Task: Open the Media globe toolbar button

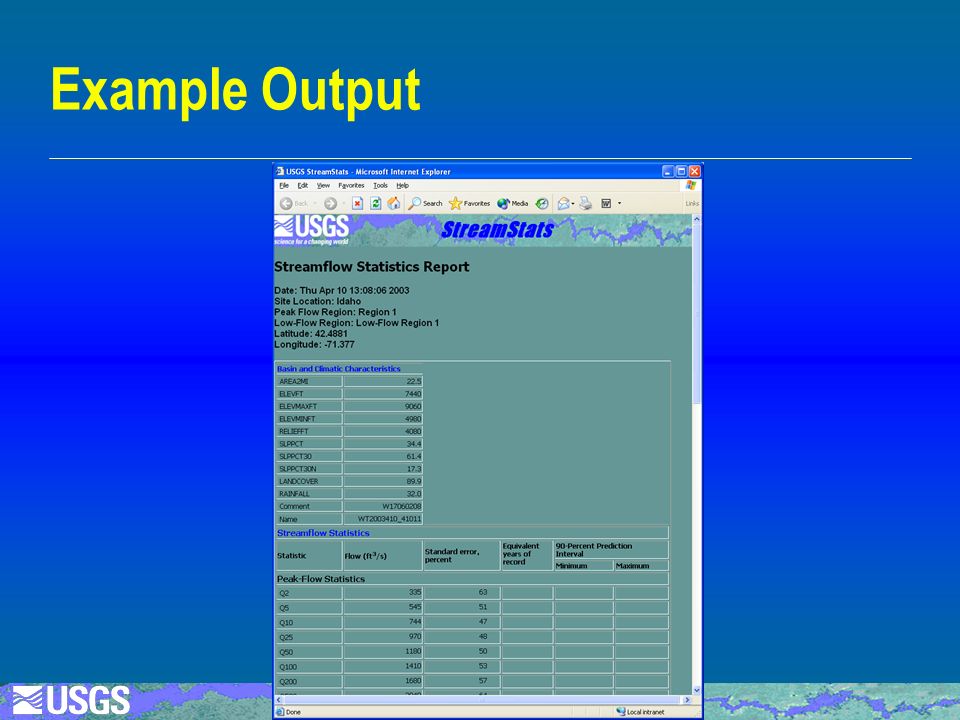Action: (x=512, y=203)
